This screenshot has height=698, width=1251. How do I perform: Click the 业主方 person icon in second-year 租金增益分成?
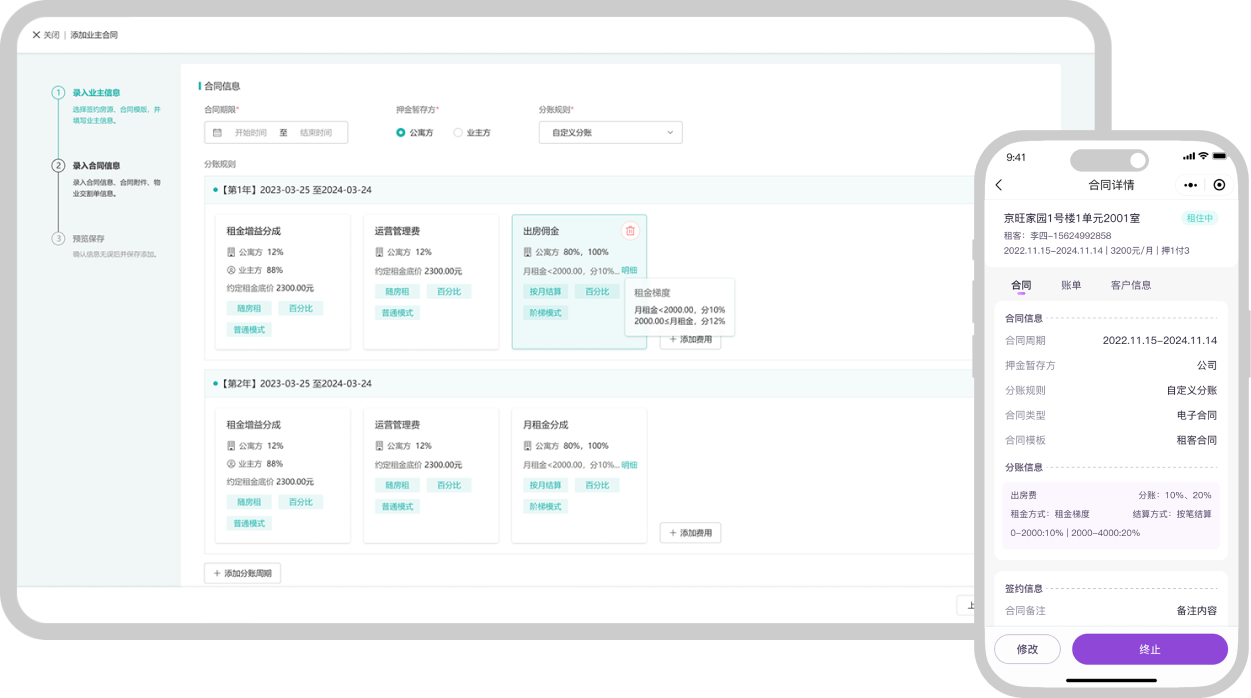[x=231, y=464]
